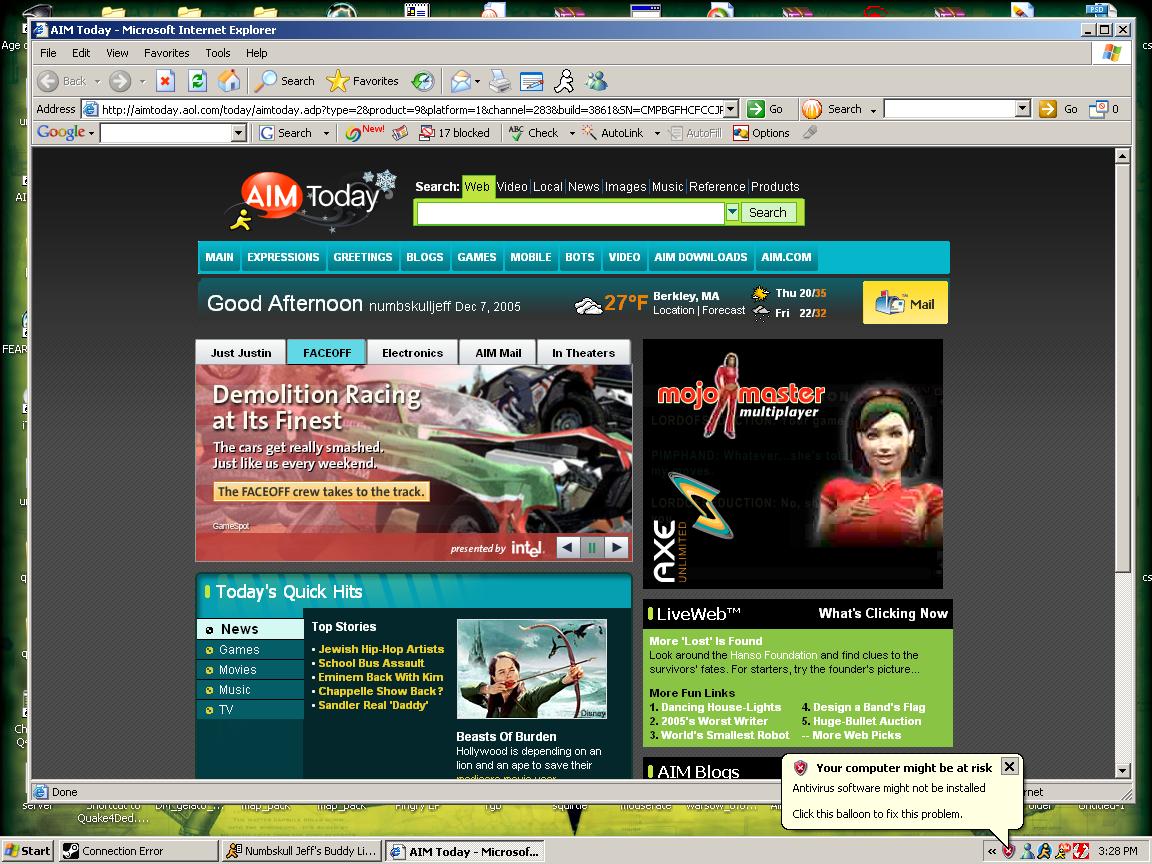Go to the Home page icon
This screenshot has width=1152, height=864.
tap(229, 81)
